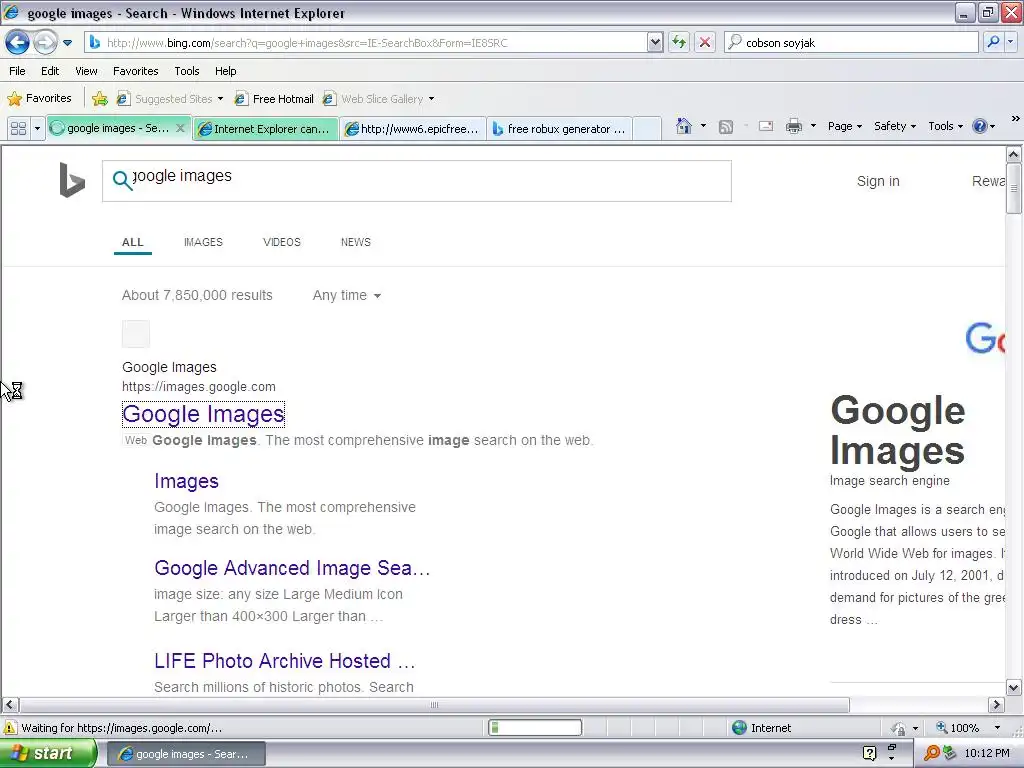The width and height of the screenshot is (1024, 768).
Task: Click the Bing search magnifier icon
Action: pyautogui.click(x=122, y=180)
